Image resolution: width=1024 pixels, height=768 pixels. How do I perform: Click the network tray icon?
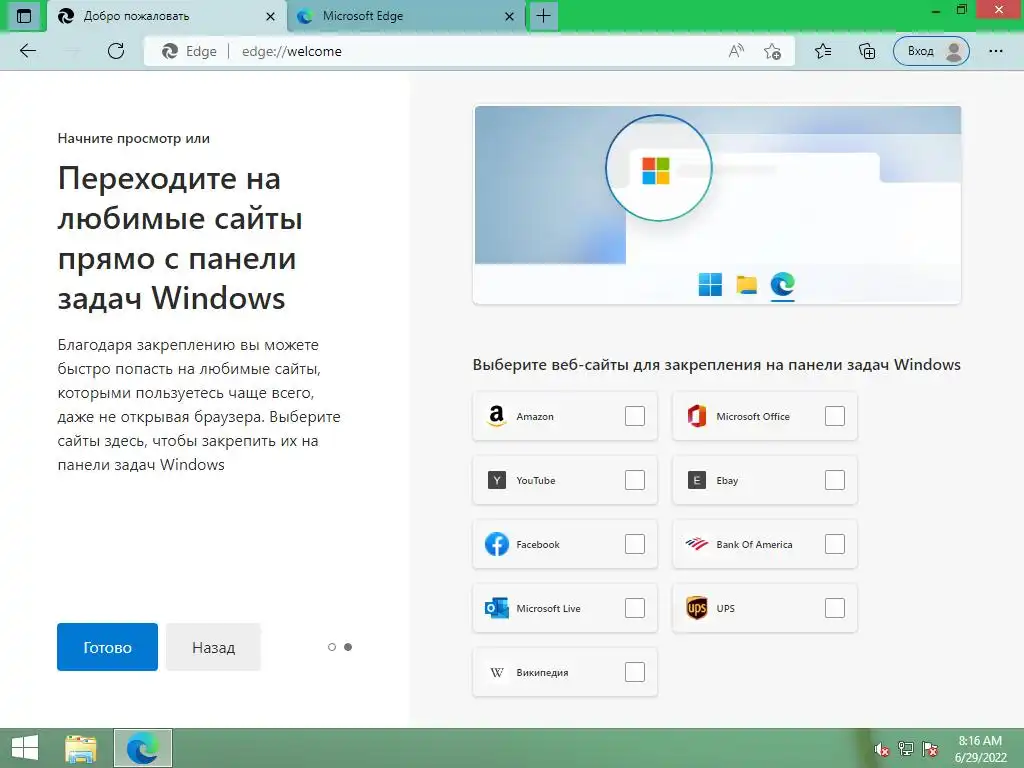tap(906, 749)
